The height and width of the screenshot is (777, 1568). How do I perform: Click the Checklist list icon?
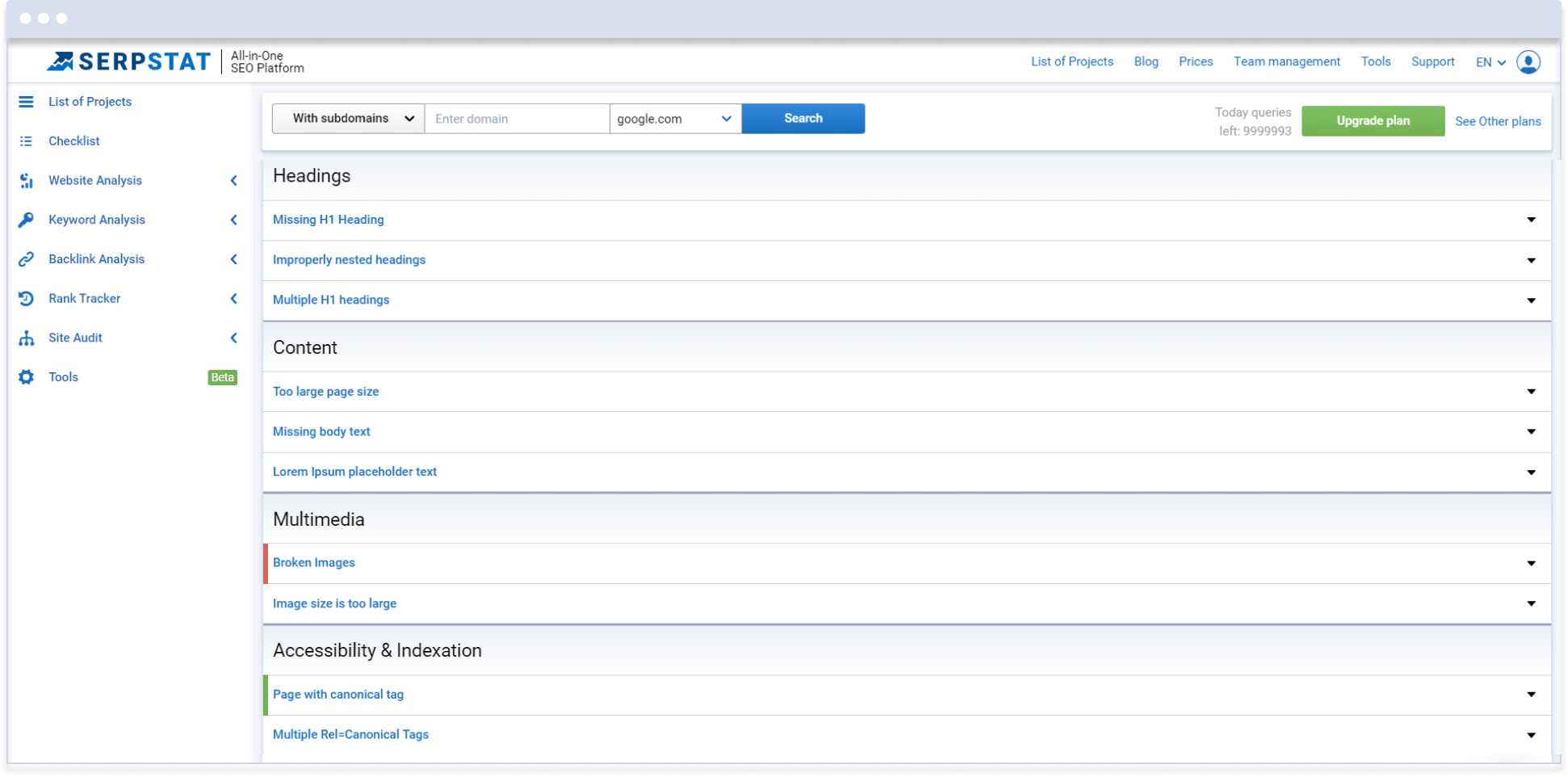[26, 141]
